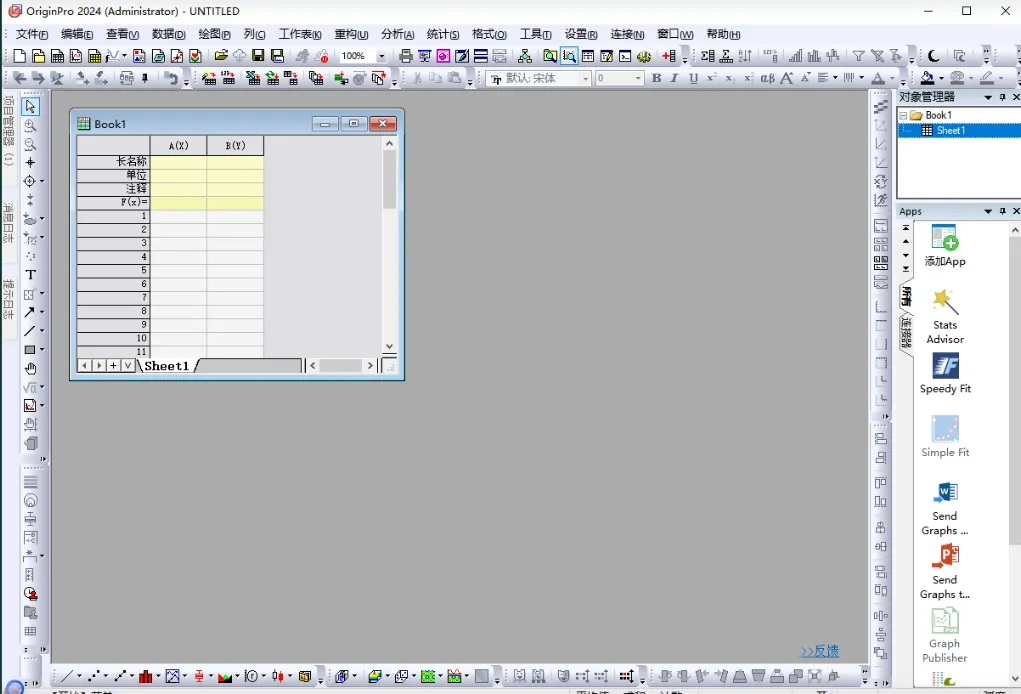The image size is (1021, 694).
Task: Open the Project Explorer icon with magnifier
Action: 550,56
